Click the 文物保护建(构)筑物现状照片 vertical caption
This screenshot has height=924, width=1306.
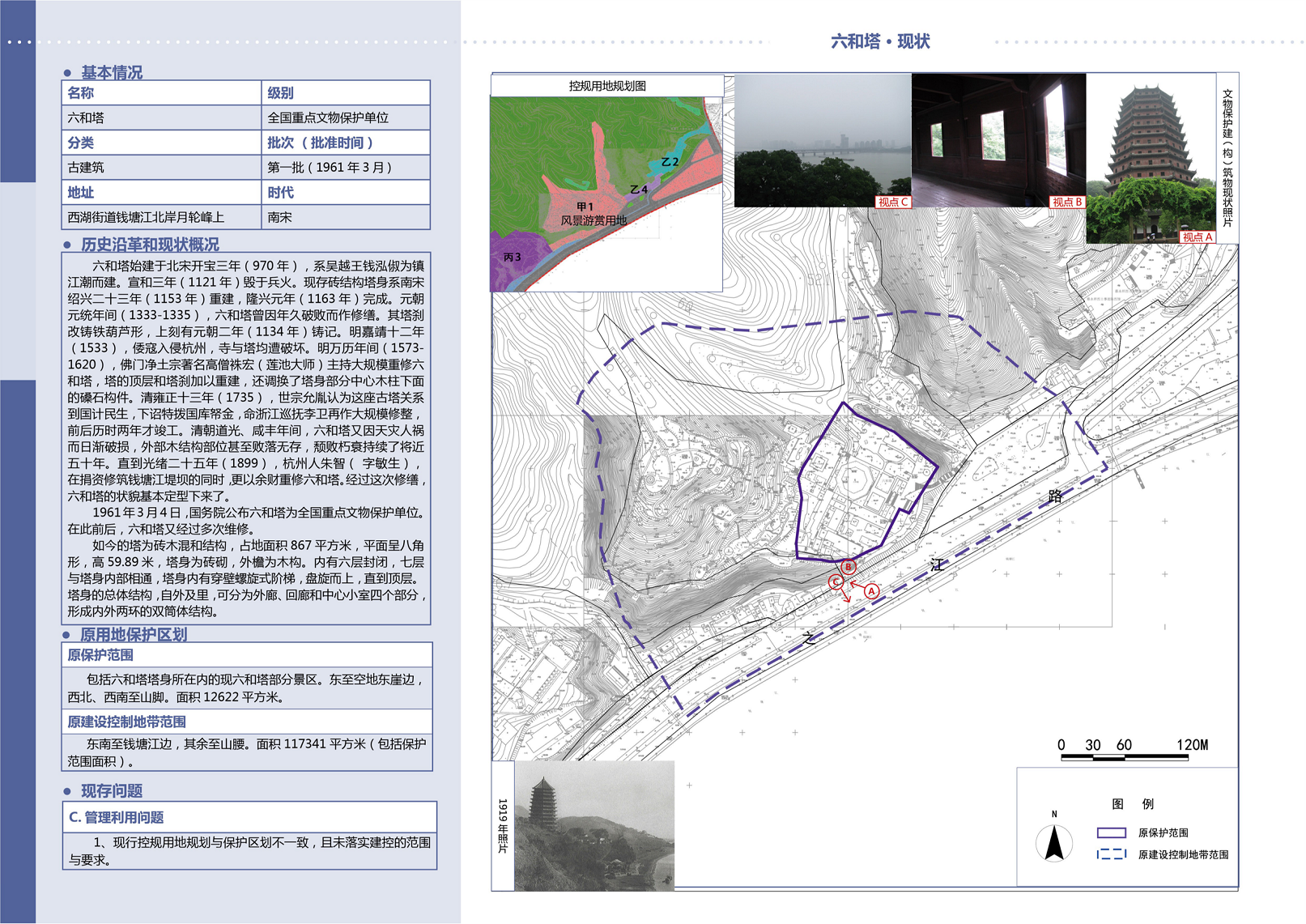pos(1227,158)
